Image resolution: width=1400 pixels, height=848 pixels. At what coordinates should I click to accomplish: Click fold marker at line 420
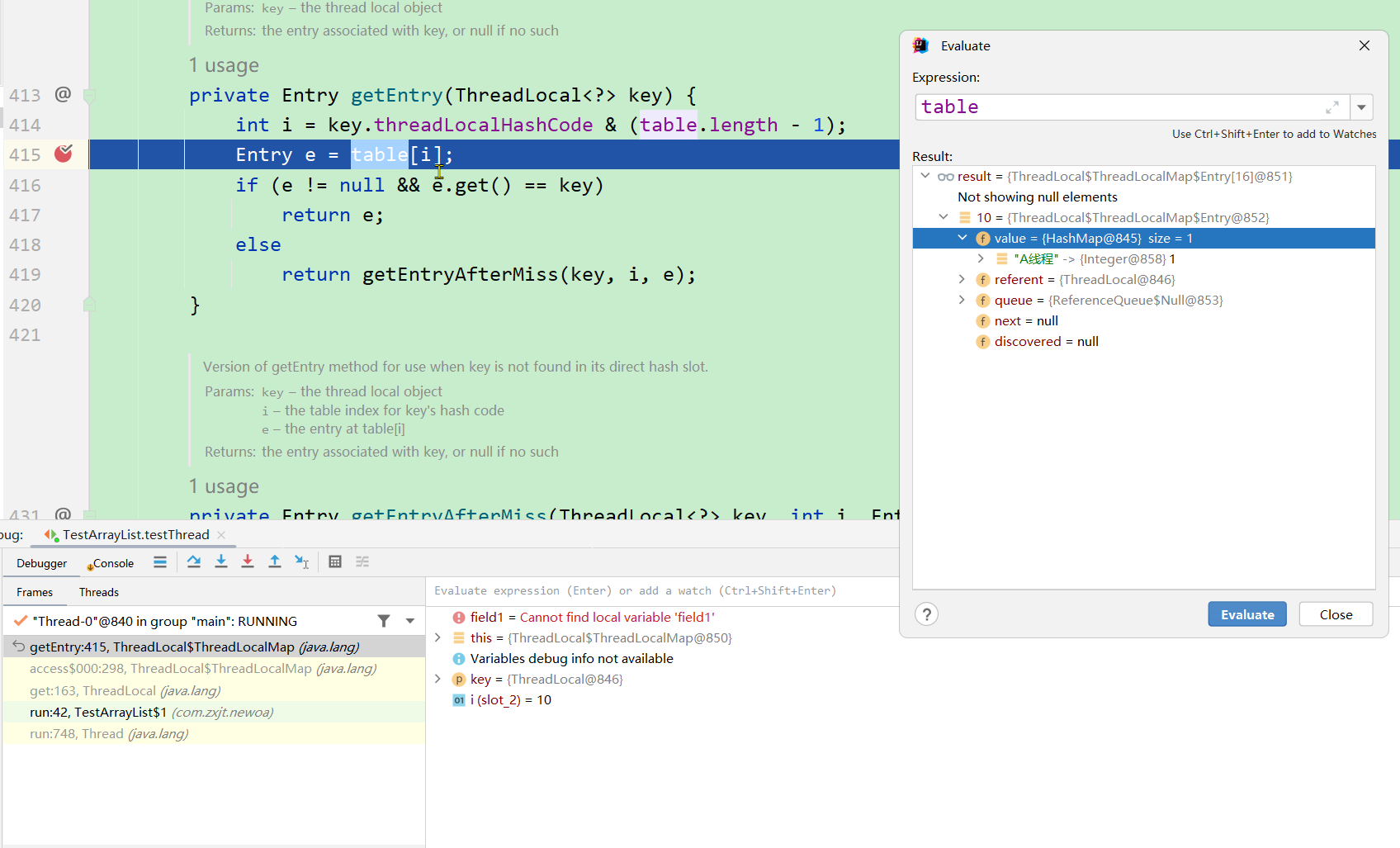tap(89, 305)
